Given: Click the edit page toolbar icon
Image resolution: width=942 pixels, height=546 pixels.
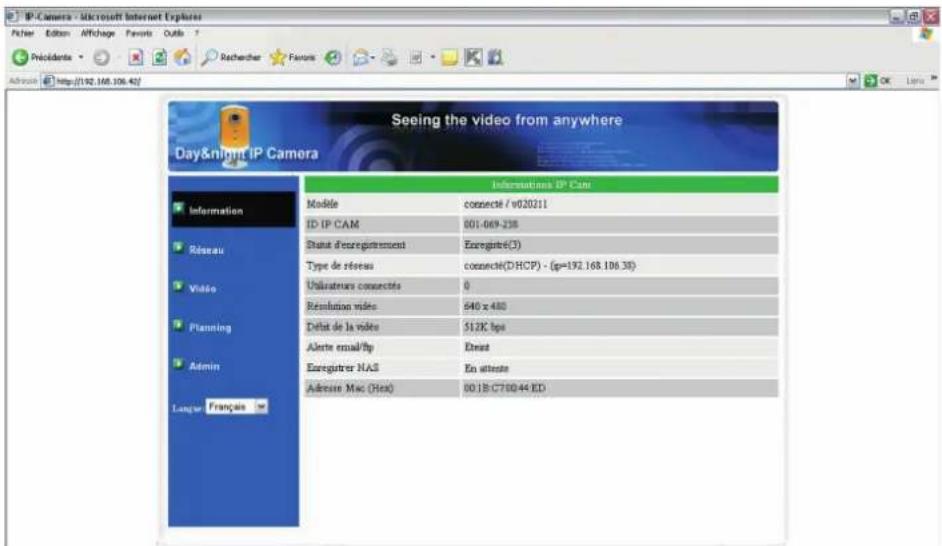Looking at the screenshot, I should pos(416,58).
